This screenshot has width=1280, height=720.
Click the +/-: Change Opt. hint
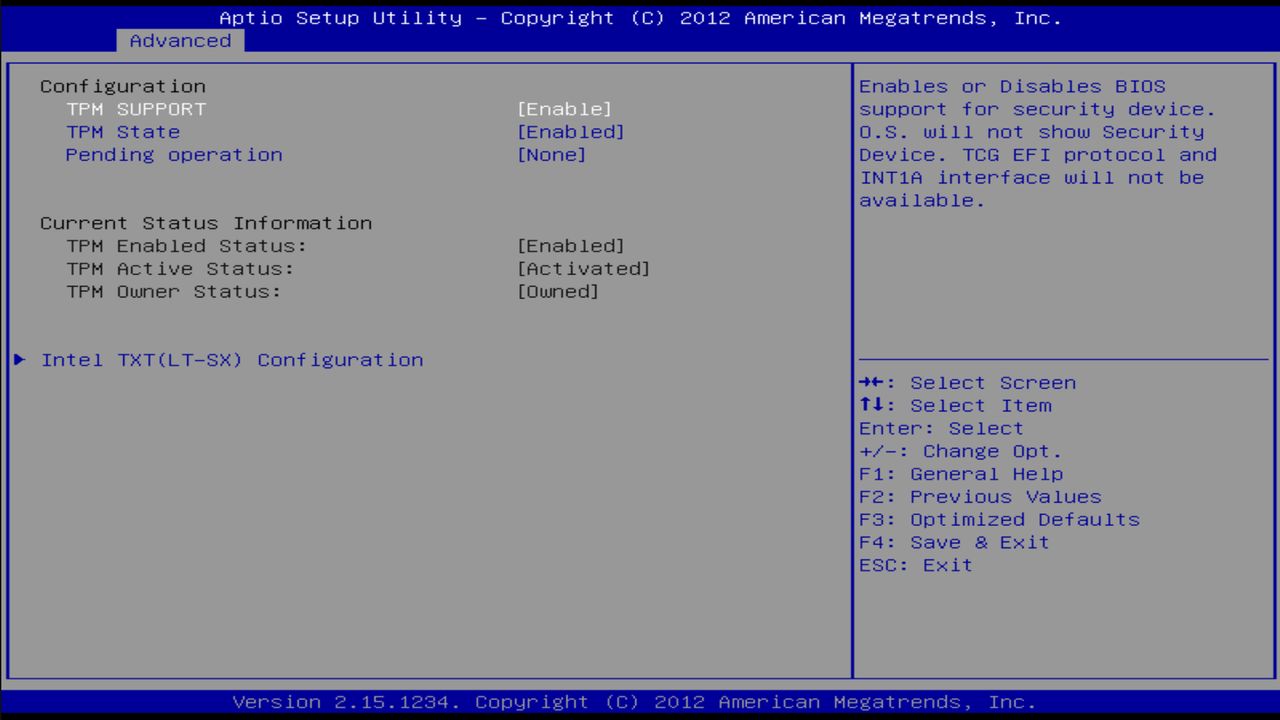961,452
